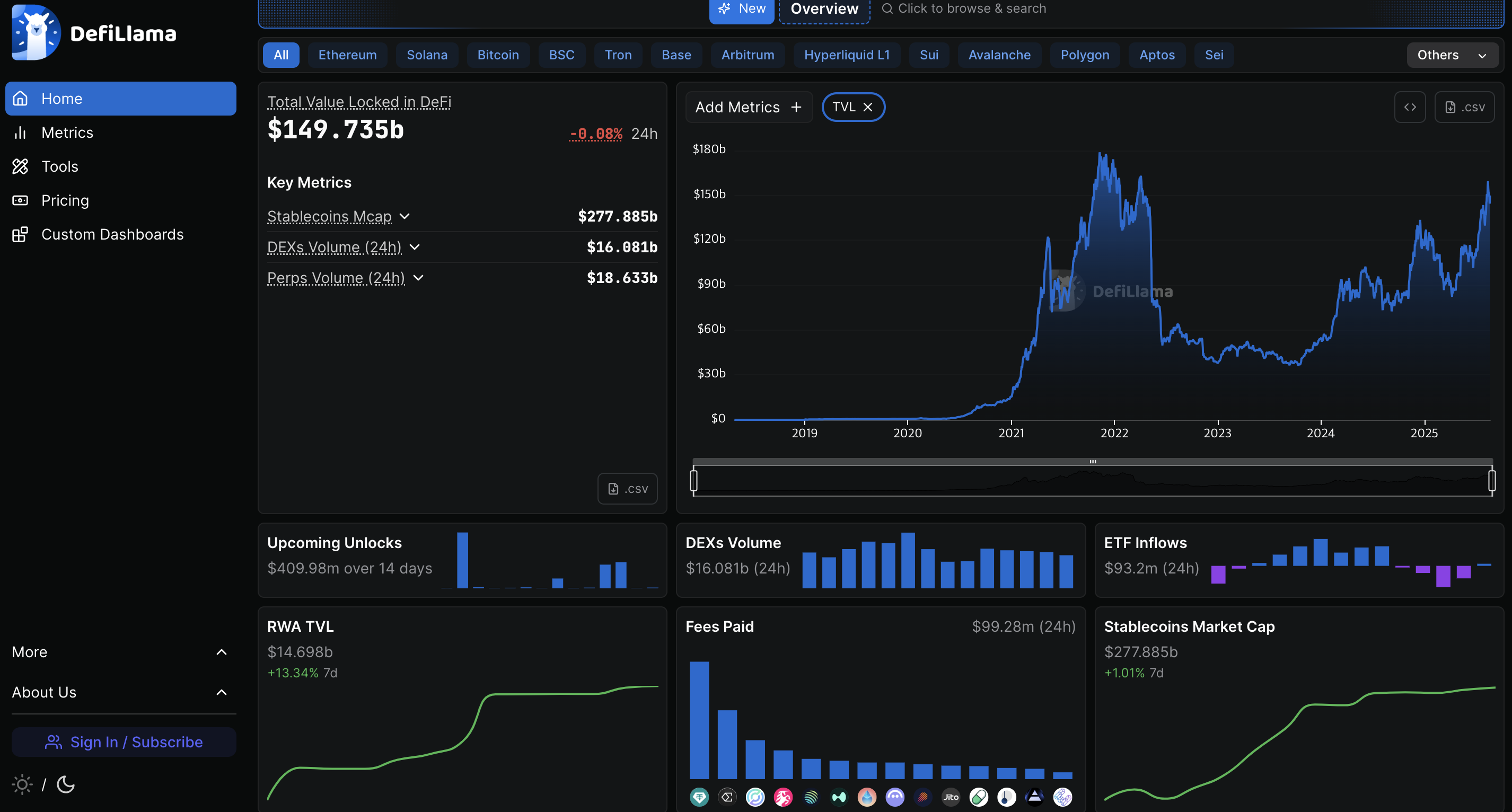The height and width of the screenshot is (812, 1512).
Task: Click the Tools sidebar icon
Action: point(21,166)
